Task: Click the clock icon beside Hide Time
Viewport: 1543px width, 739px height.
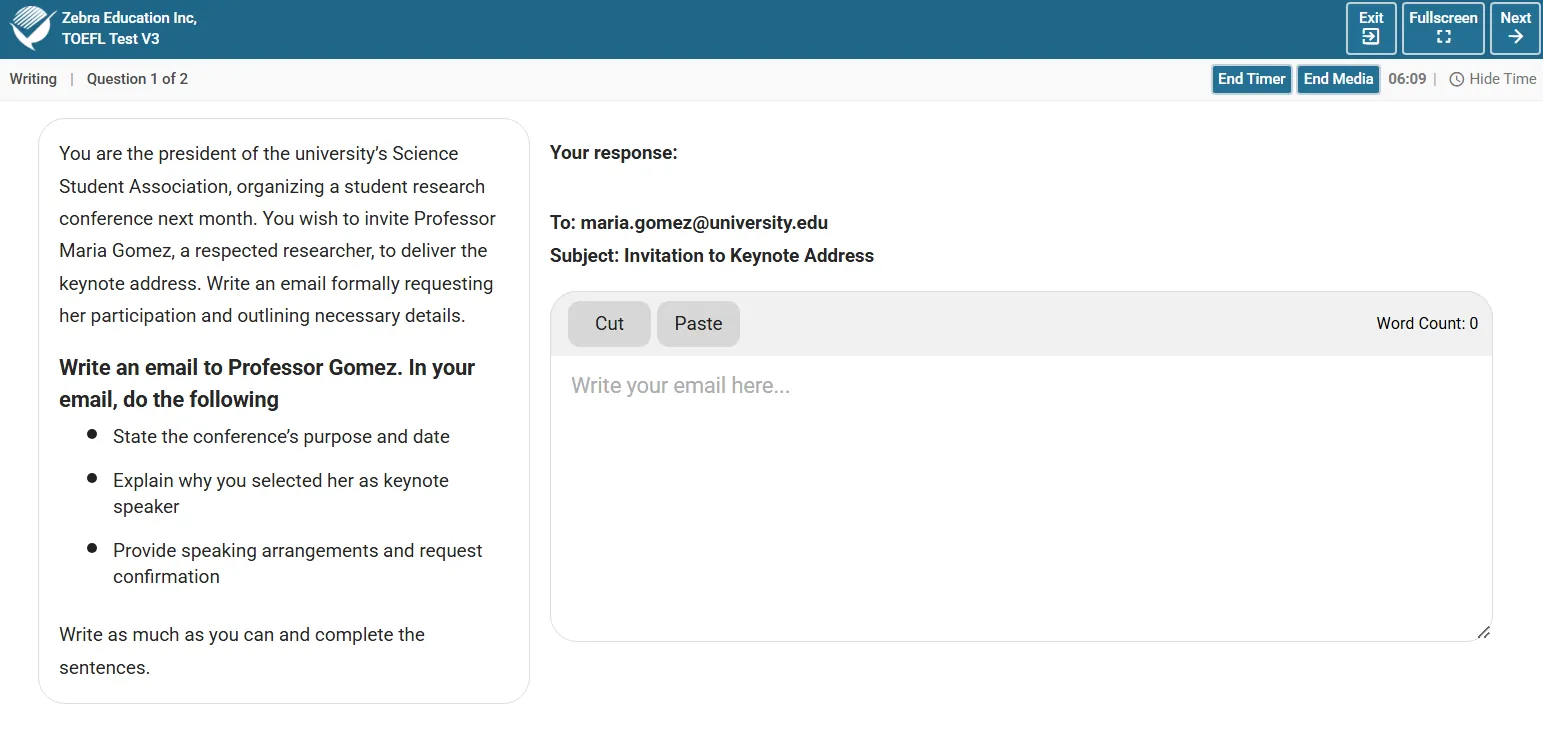Action: pyautogui.click(x=1456, y=79)
